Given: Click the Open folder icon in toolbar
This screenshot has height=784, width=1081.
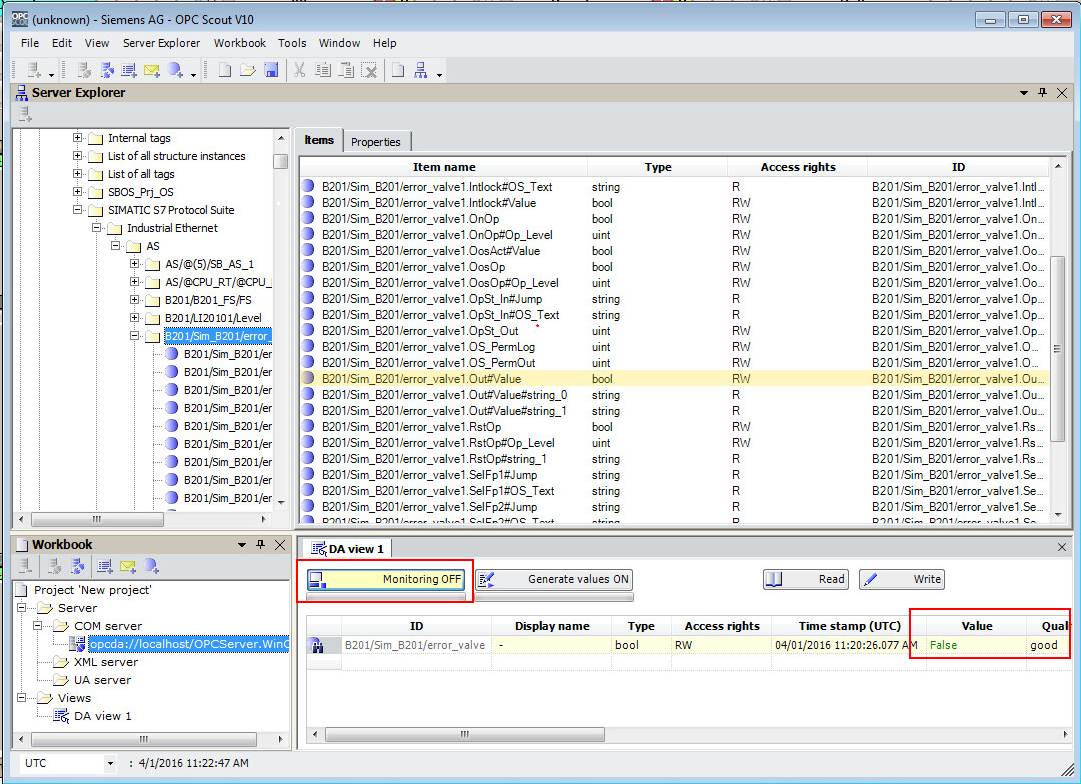Looking at the screenshot, I should 247,70.
